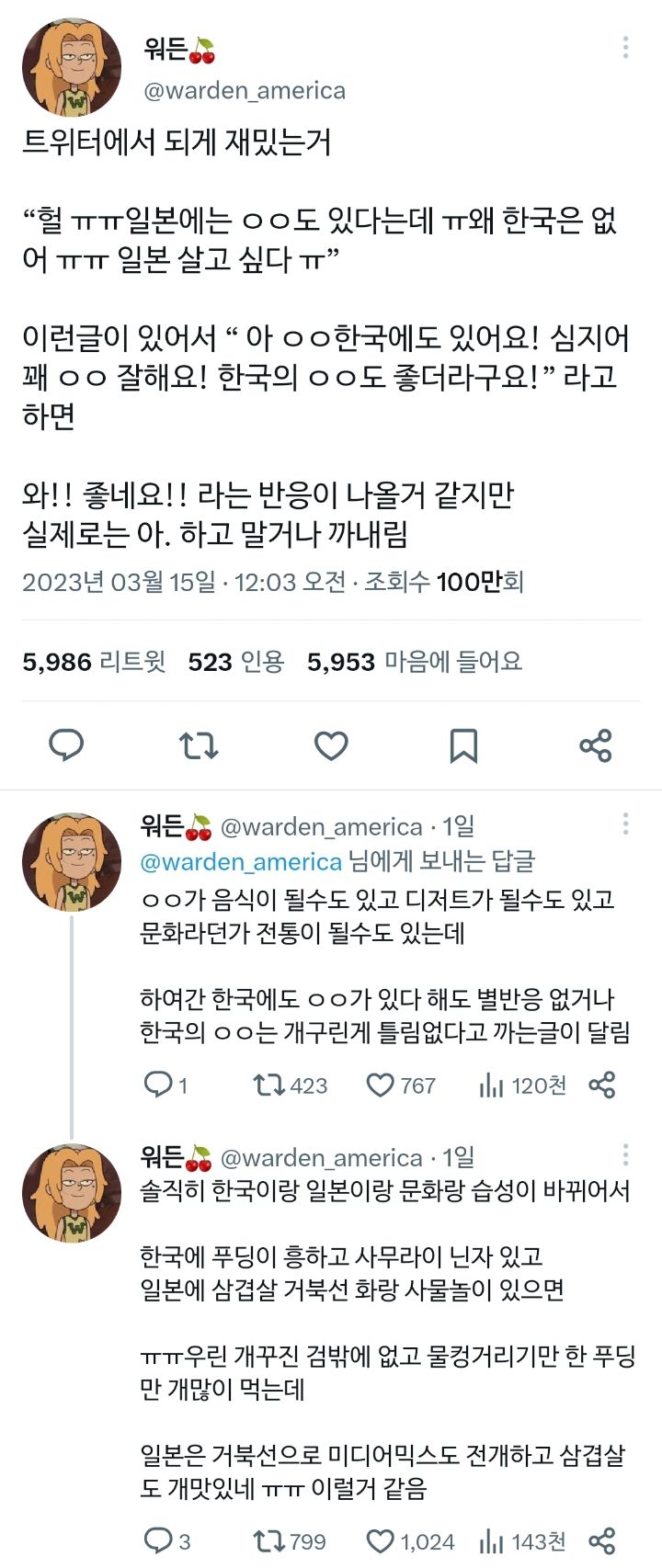The width and height of the screenshot is (662, 1568).
Task: Like the reply with 767 likes
Action: (x=380, y=1085)
